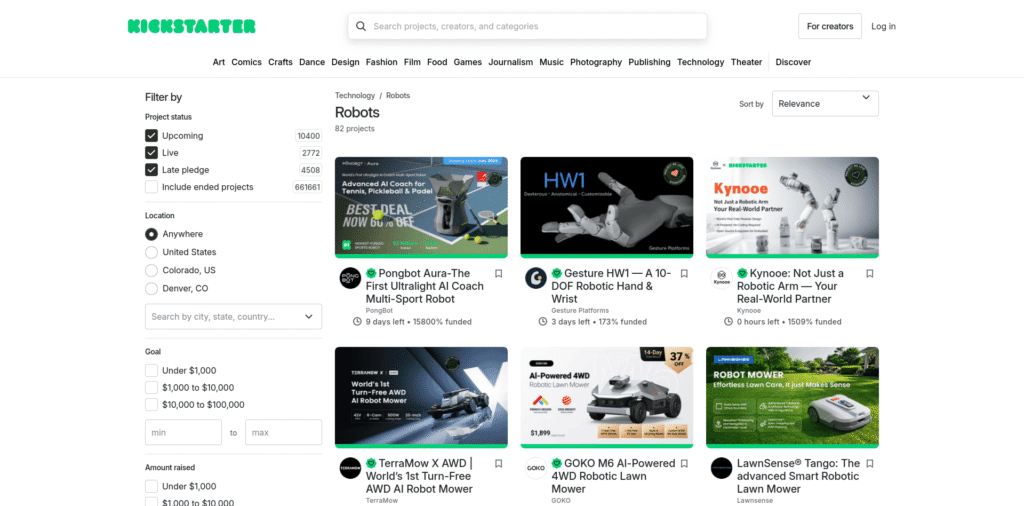This screenshot has width=1024, height=506.
Task: Click the TerraMow creator avatar
Action: 350,468
